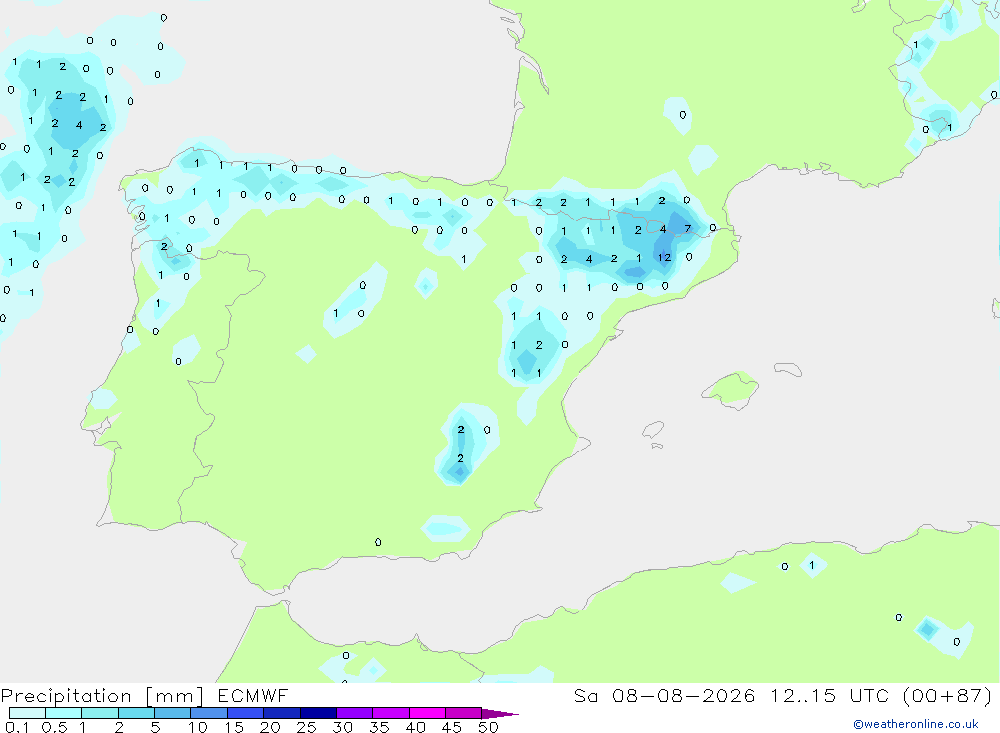Click the 15–20 mm legend color swatch
This screenshot has width=1000, height=733.
point(246,713)
